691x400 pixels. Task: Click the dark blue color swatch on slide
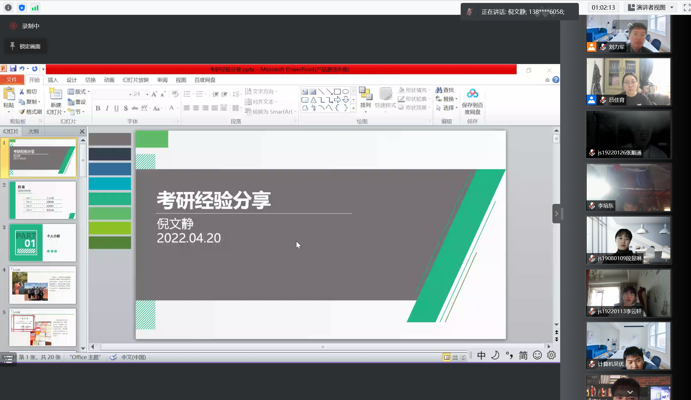tap(110, 154)
